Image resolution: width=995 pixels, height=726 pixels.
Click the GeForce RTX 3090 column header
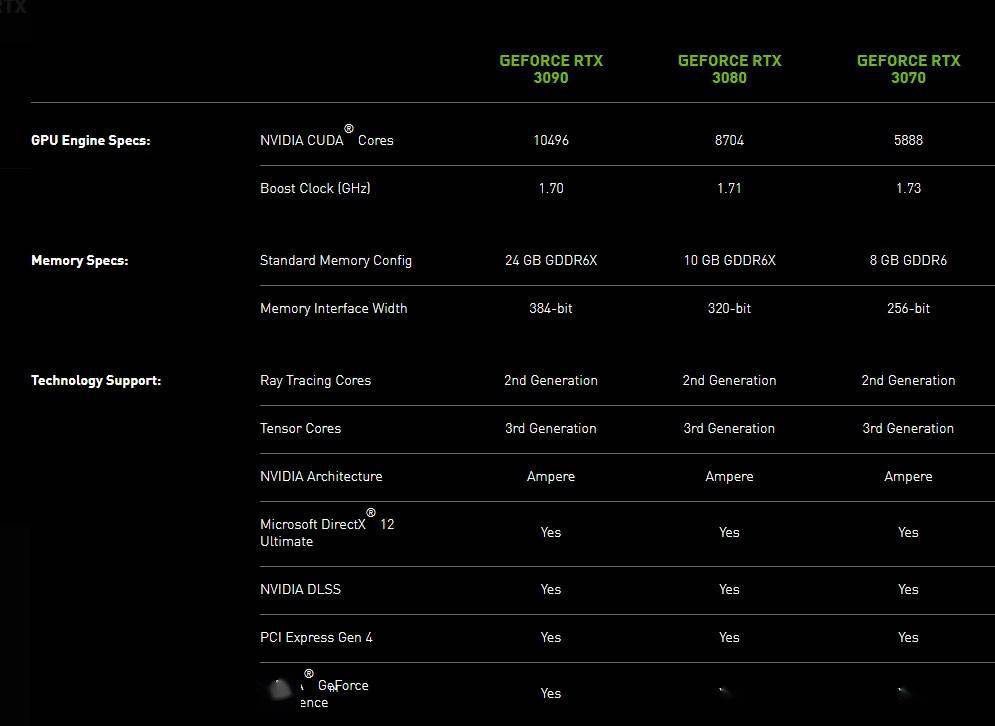pos(551,69)
